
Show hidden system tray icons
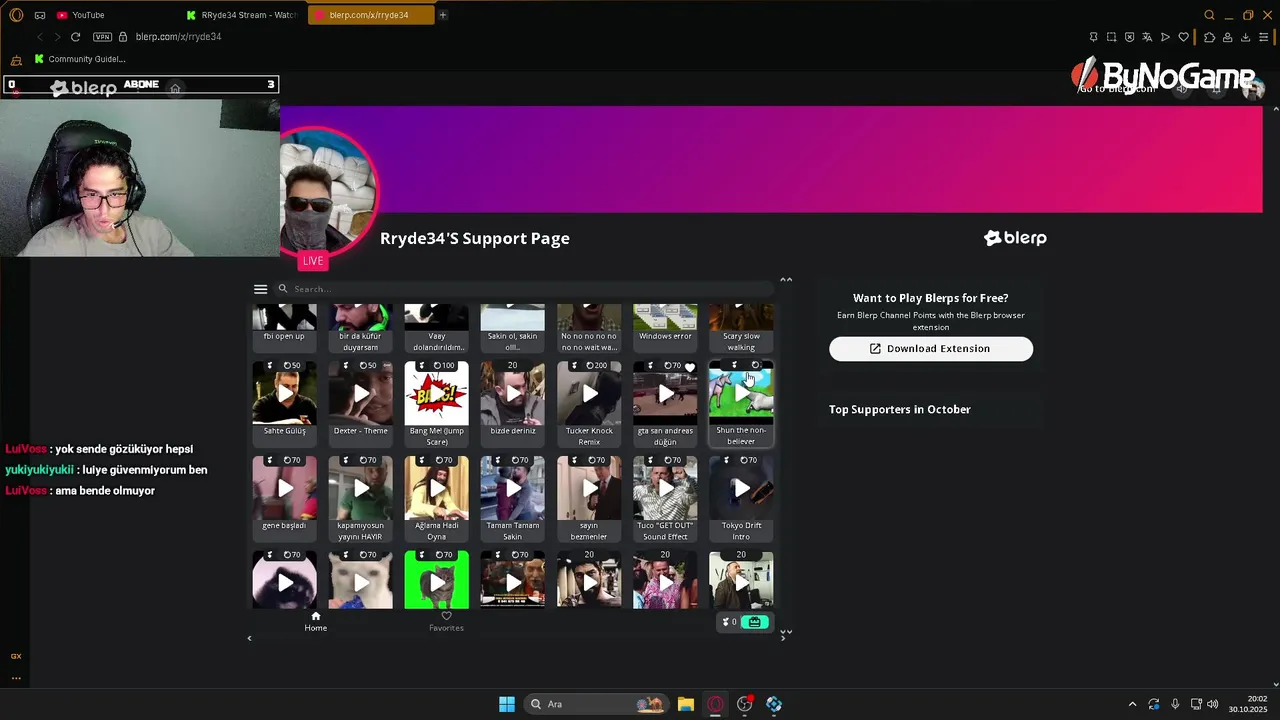tap(1132, 704)
